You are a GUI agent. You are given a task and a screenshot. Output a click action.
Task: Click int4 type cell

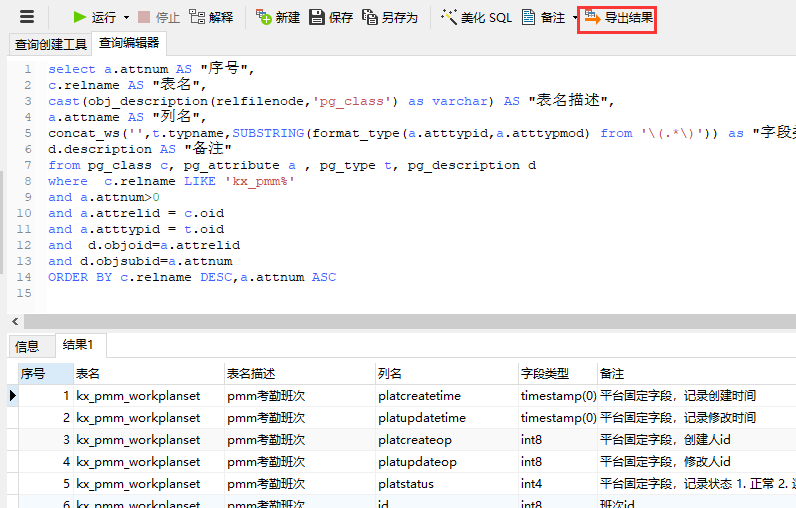(x=558, y=484)
